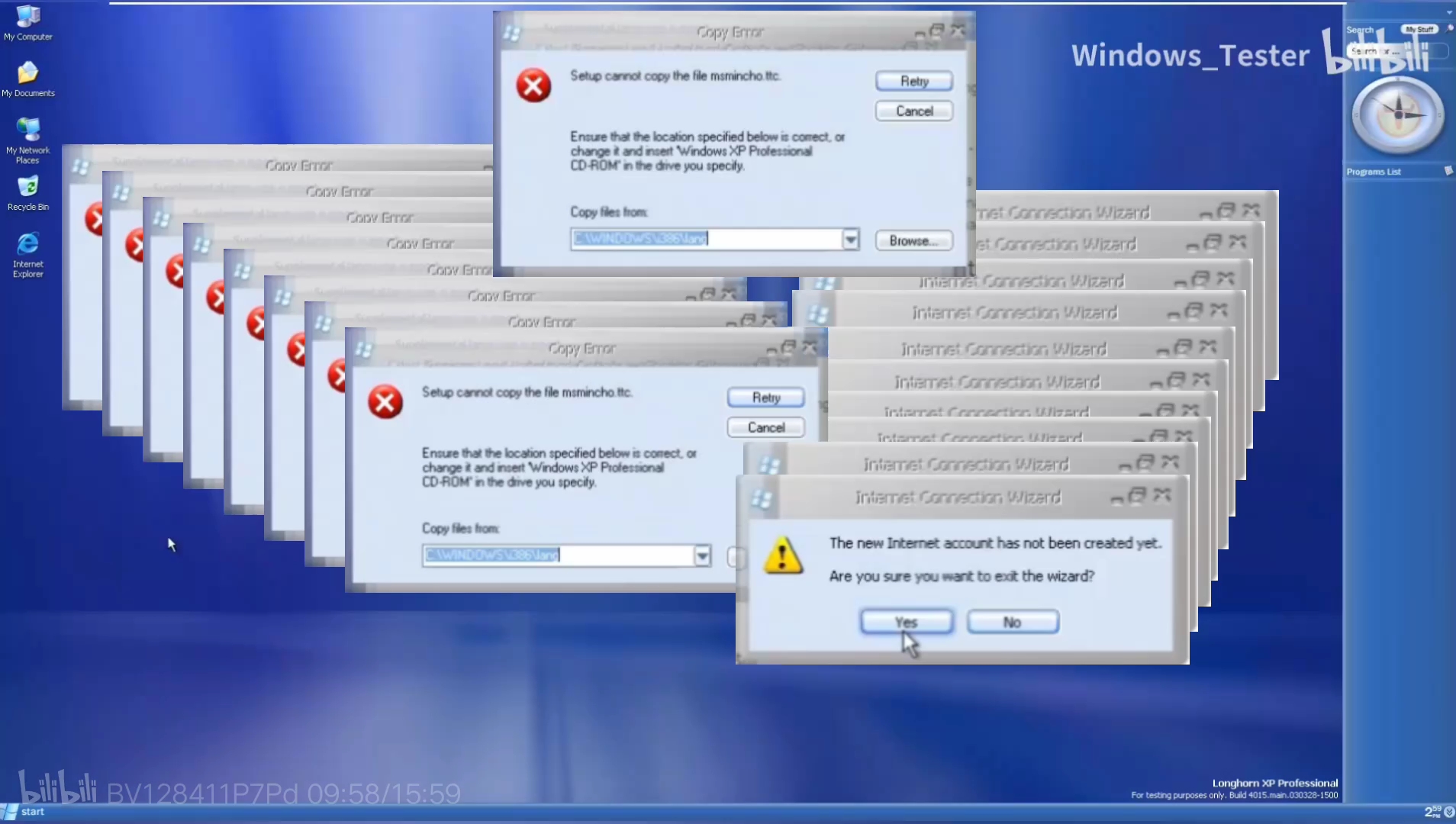The height and width of the screenshot is (824, 1456).
Task: Click the My Stuff button in the sidebar
Action: 1420,29
